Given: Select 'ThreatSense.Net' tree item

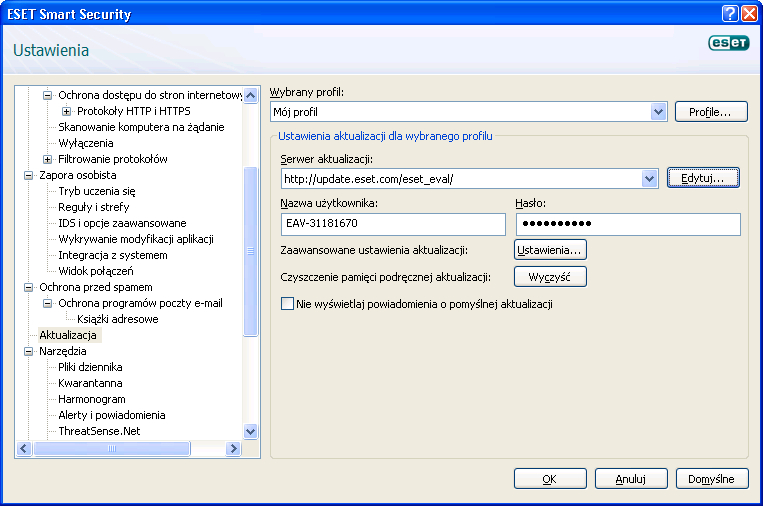Looking at the screenshot, I should (99, 431).
